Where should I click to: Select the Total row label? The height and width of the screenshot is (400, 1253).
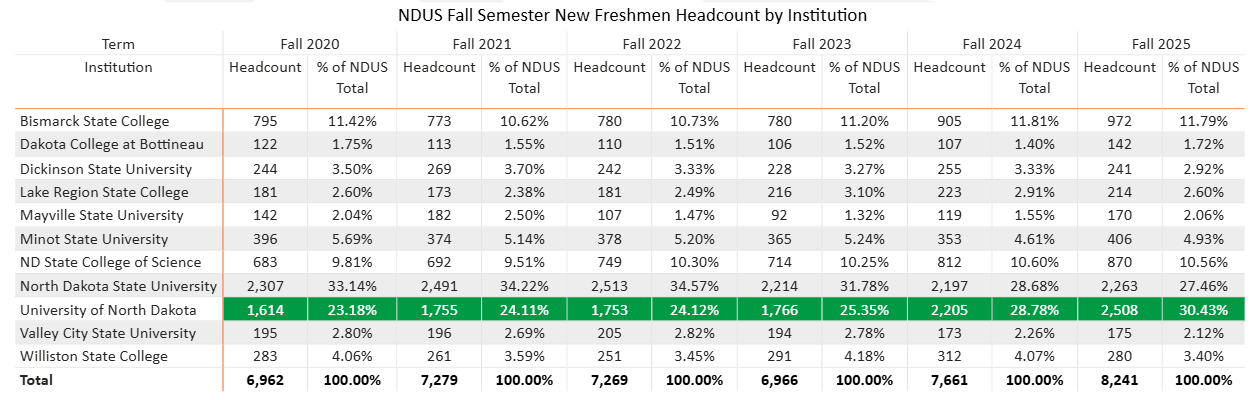tap(37, 380)
